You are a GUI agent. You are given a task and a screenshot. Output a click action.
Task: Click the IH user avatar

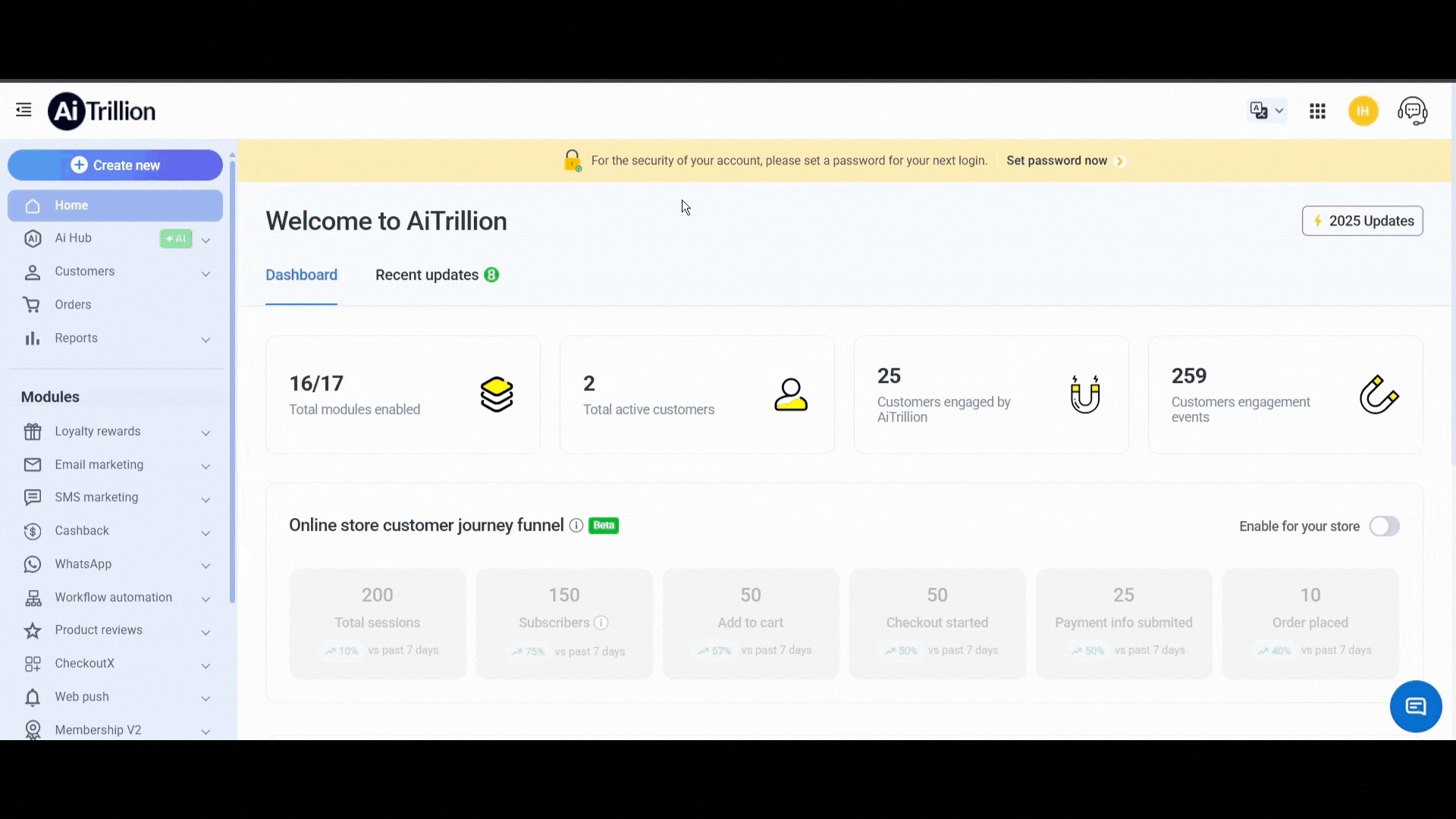[x=1363, y=111]
